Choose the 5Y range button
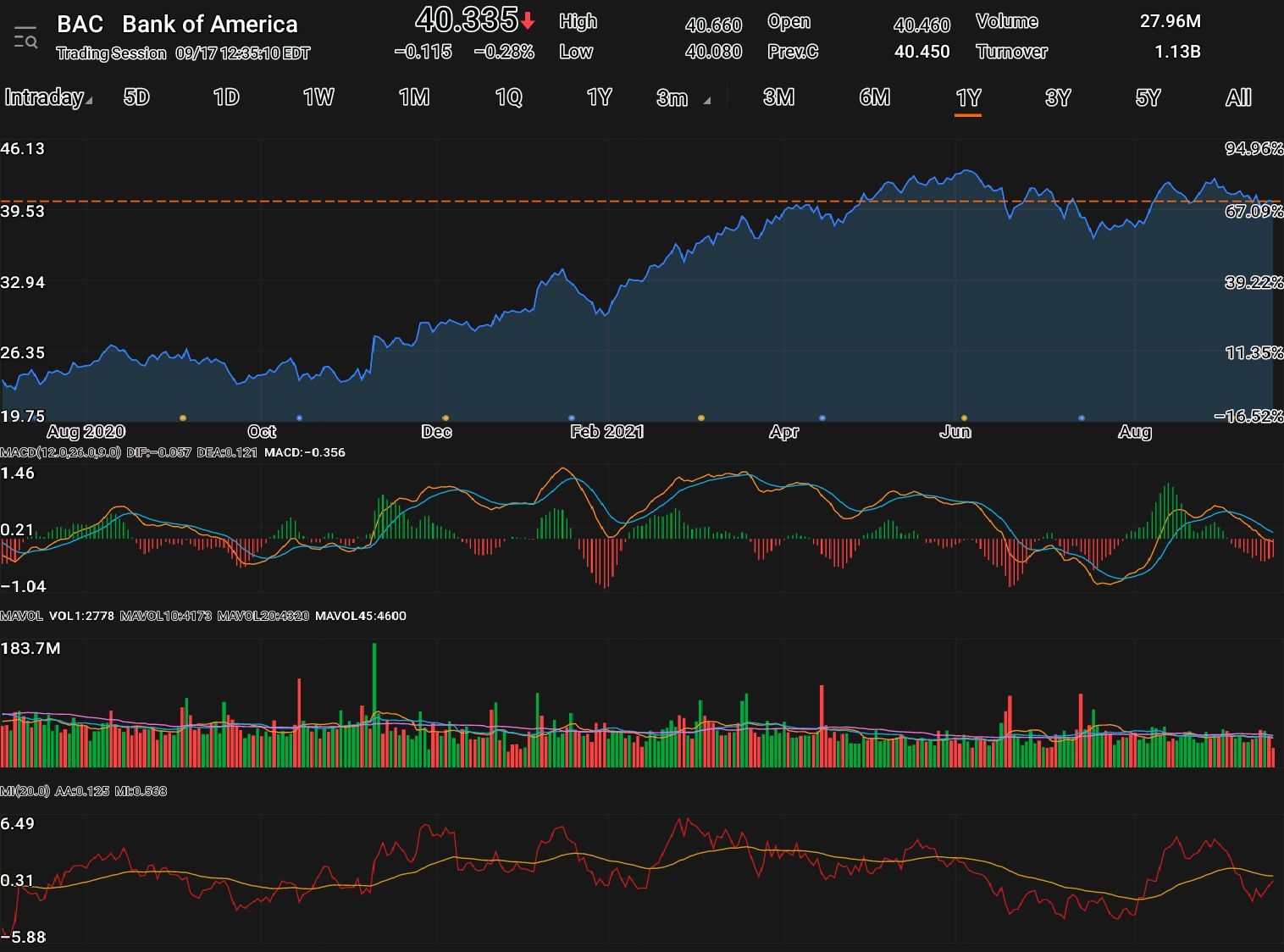 click(1148, 97)
